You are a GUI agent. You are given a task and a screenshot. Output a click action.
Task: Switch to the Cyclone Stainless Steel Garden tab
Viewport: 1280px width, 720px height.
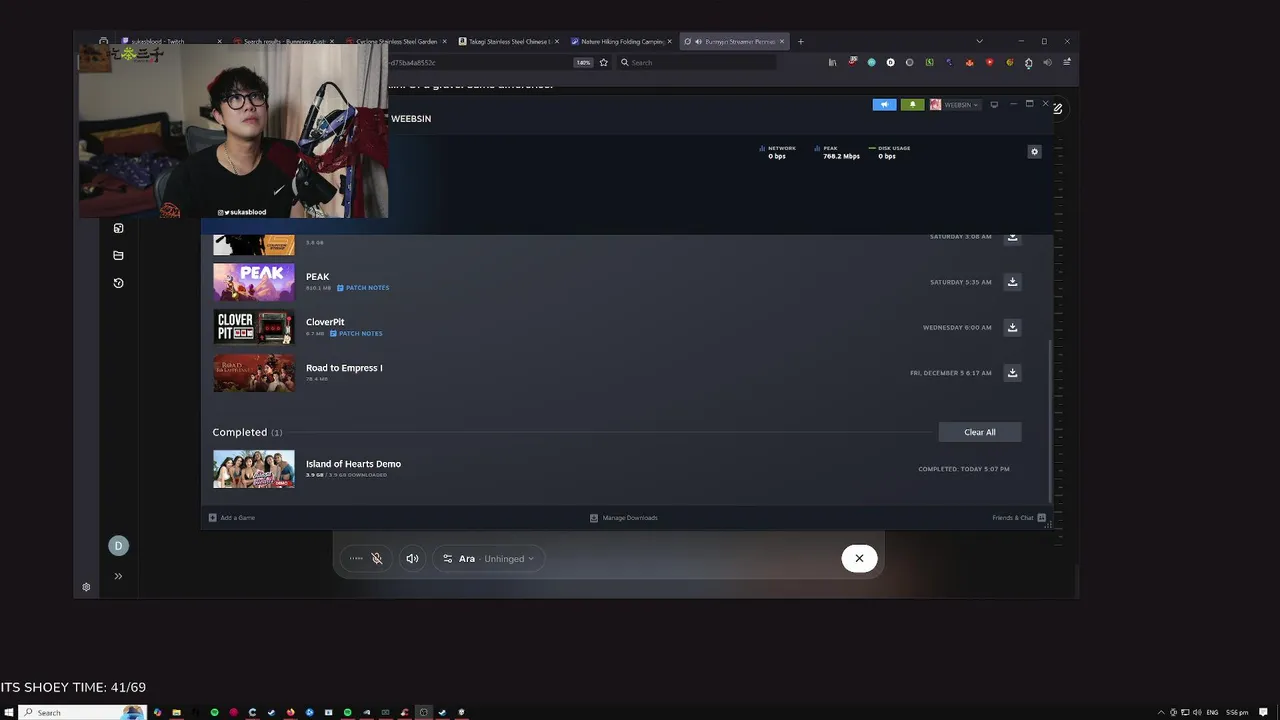click(x=397, y=42)
